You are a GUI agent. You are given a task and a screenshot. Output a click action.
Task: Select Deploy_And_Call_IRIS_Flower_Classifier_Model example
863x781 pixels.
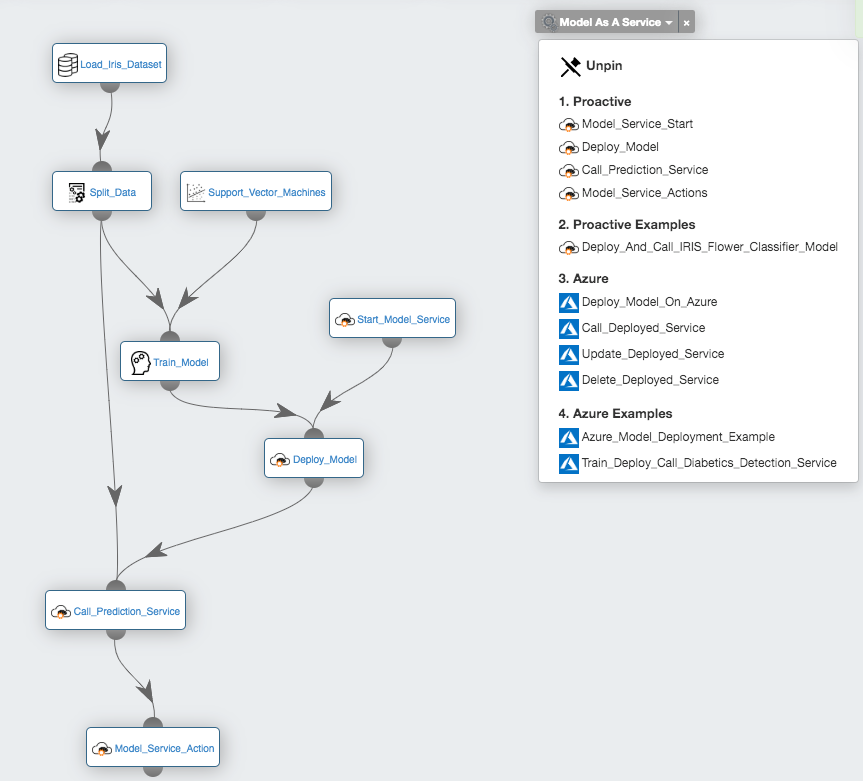click(x=710, y=247)
